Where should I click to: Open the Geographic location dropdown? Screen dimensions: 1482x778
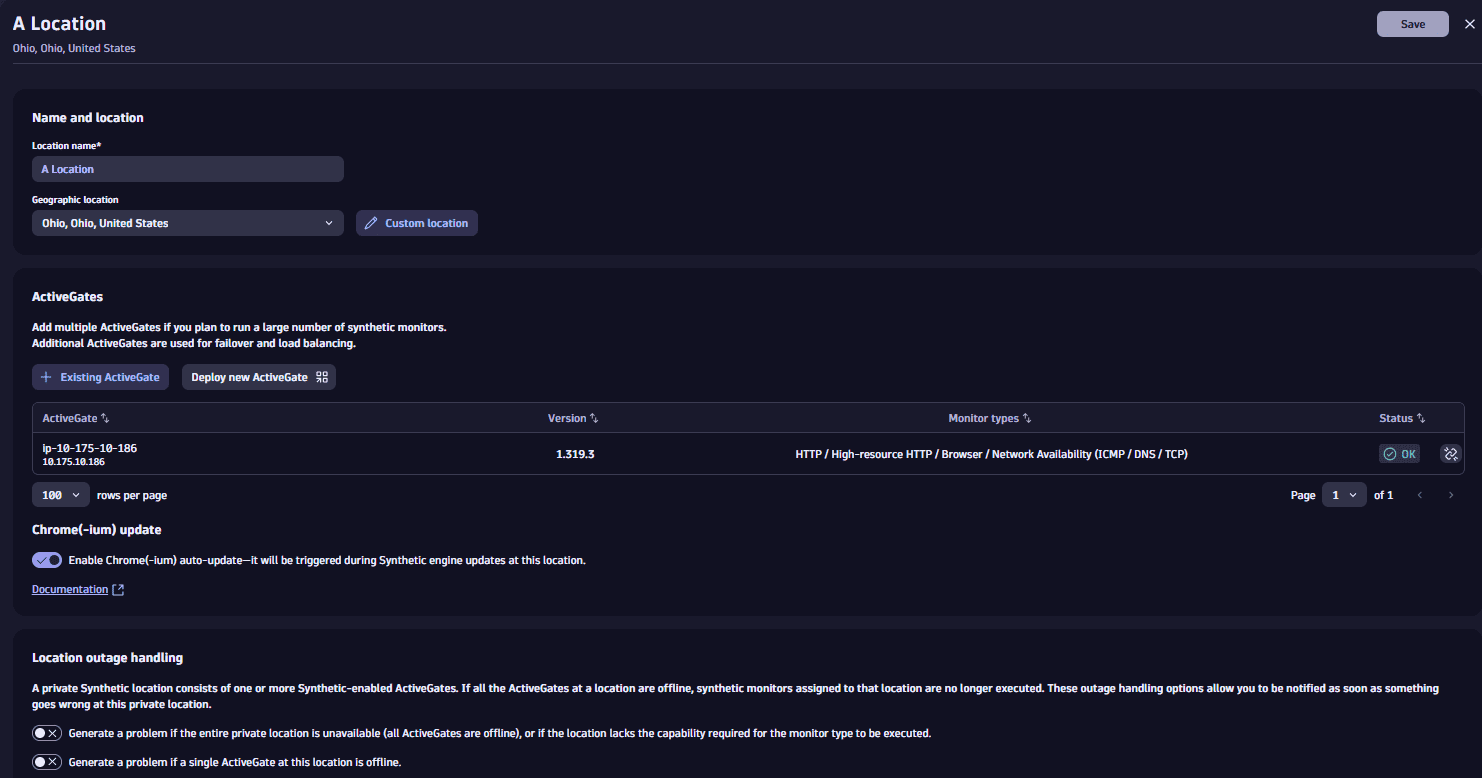(187, 223)
